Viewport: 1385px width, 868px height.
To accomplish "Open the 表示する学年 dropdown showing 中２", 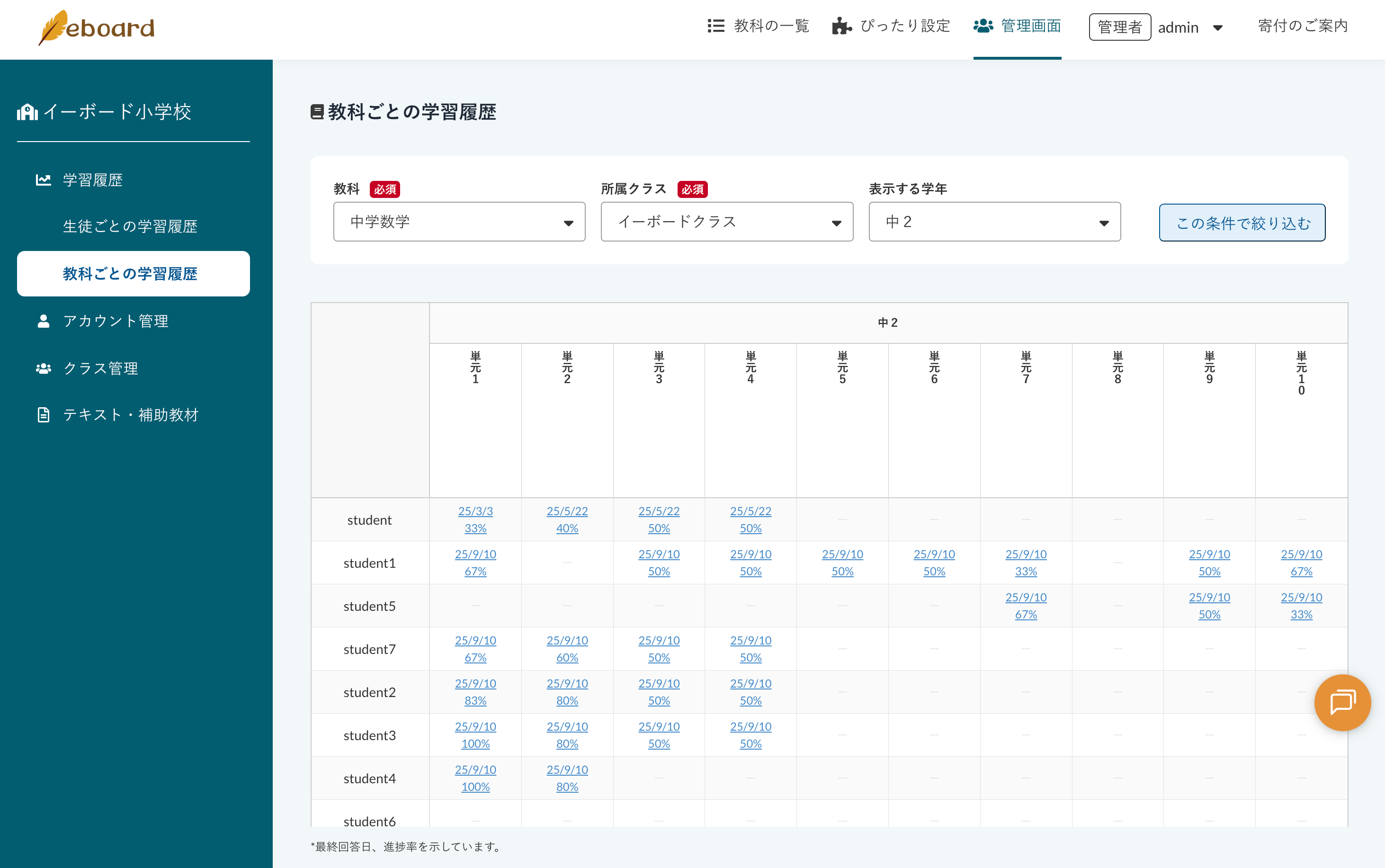I will pos(994,222).
